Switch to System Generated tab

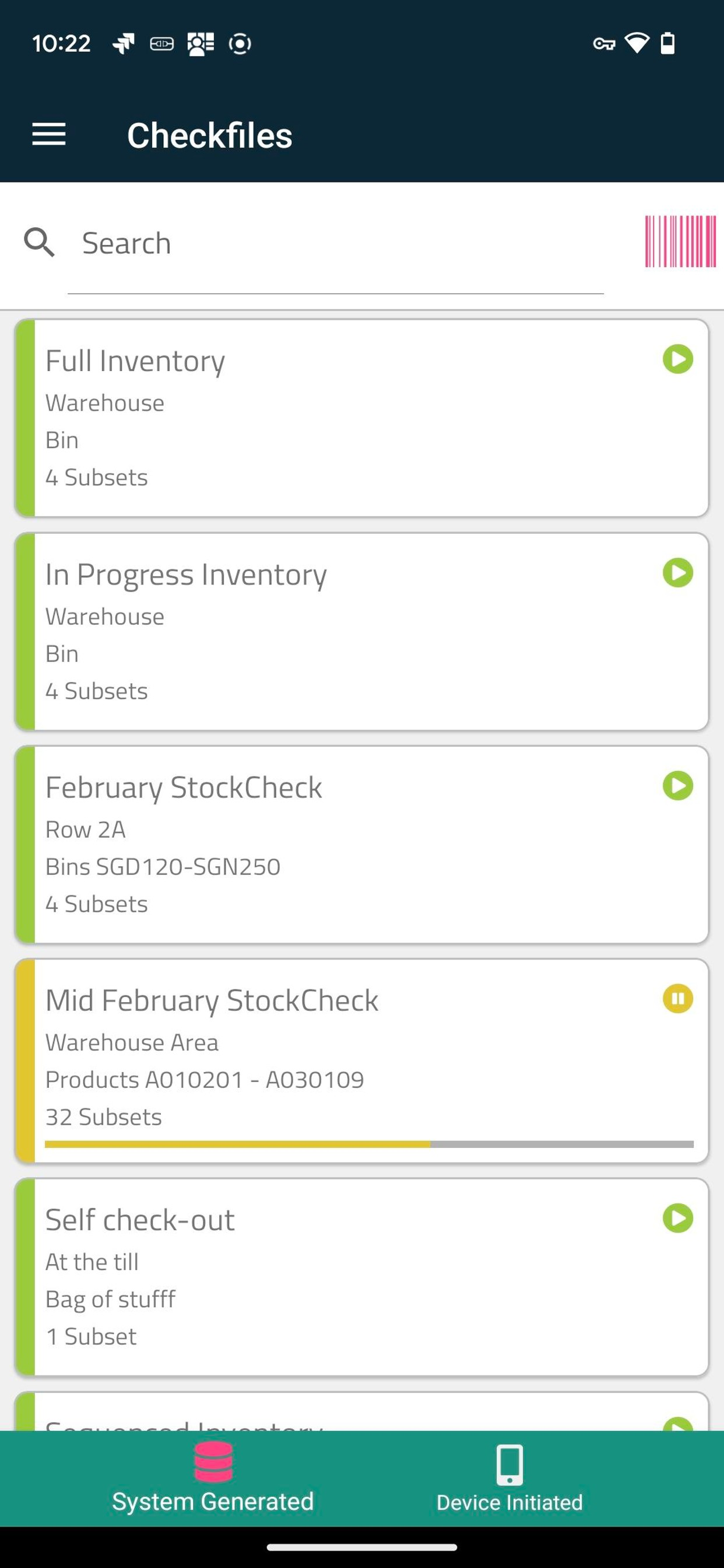point(213,1479)
